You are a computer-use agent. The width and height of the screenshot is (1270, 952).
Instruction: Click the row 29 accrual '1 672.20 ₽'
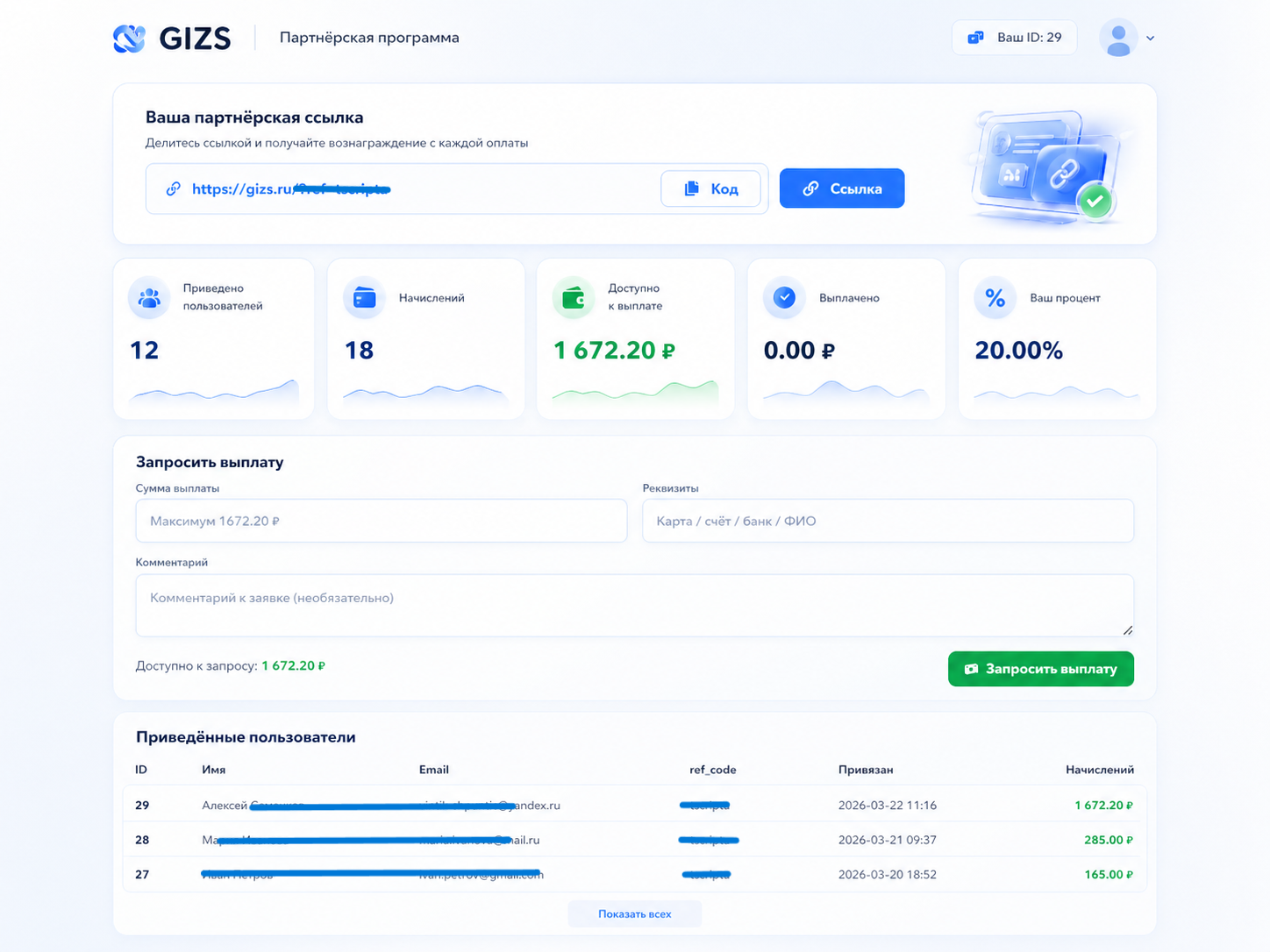[1104, 805]
